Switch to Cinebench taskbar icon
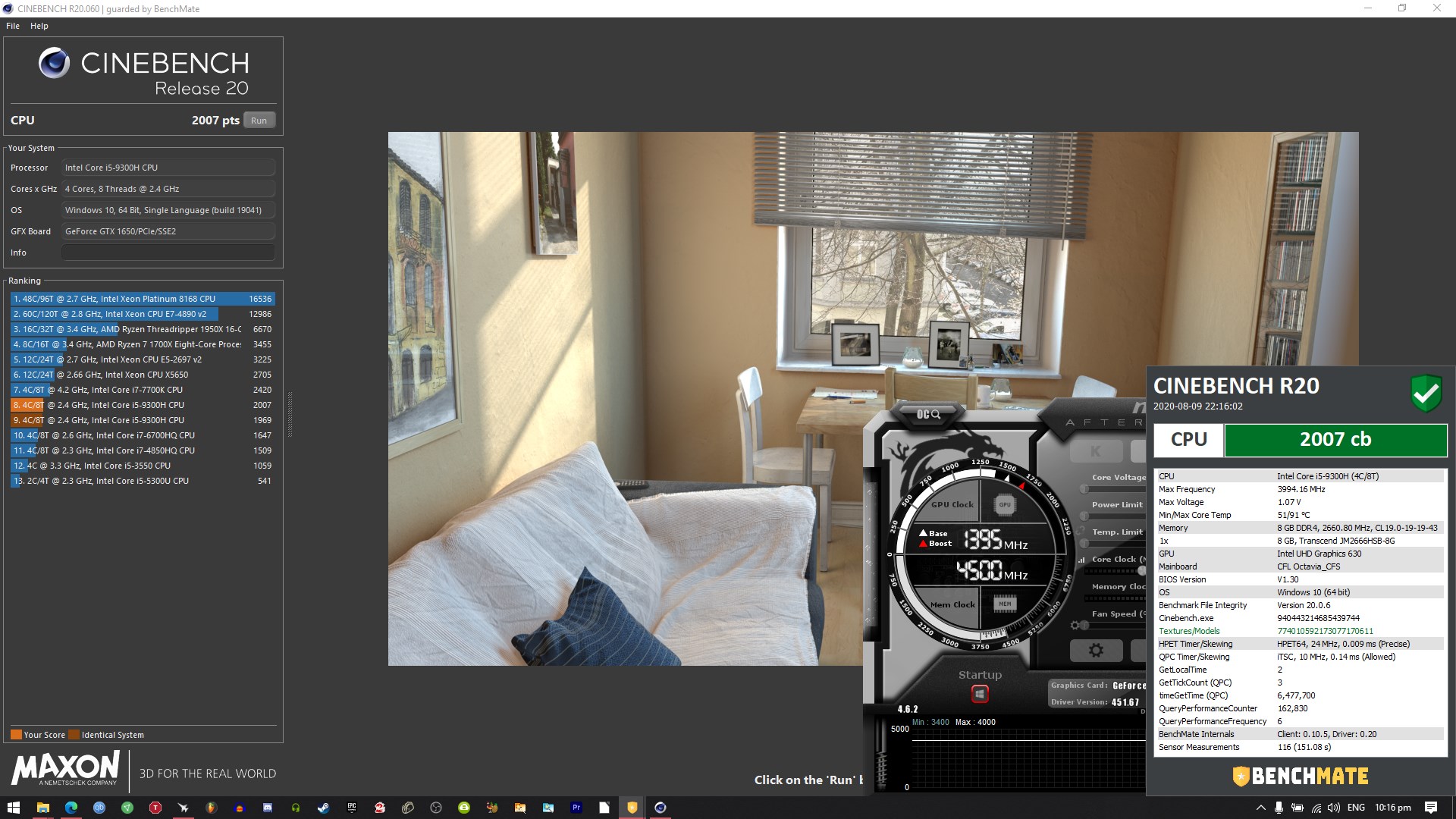The image size is (1456, 819). (660, 808)
